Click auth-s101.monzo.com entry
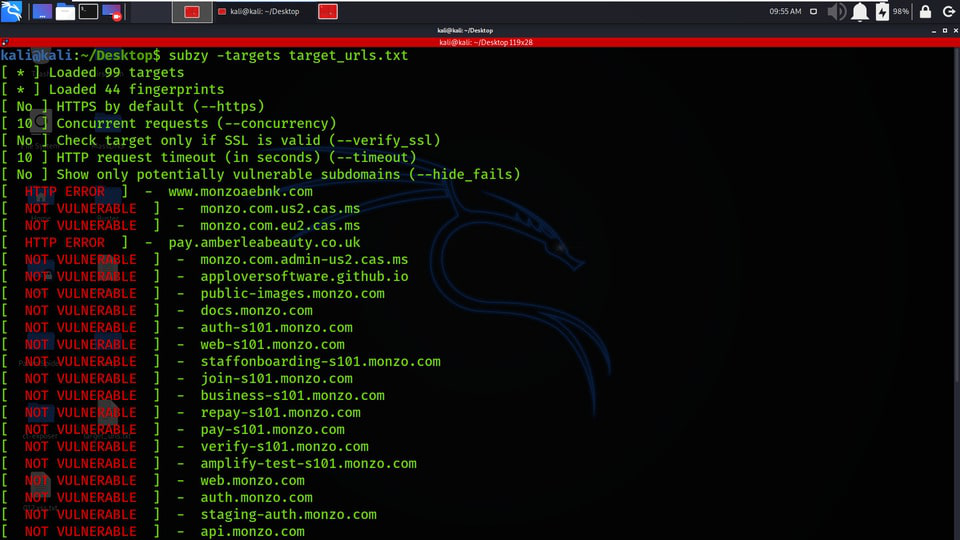 tap(277, 328)
